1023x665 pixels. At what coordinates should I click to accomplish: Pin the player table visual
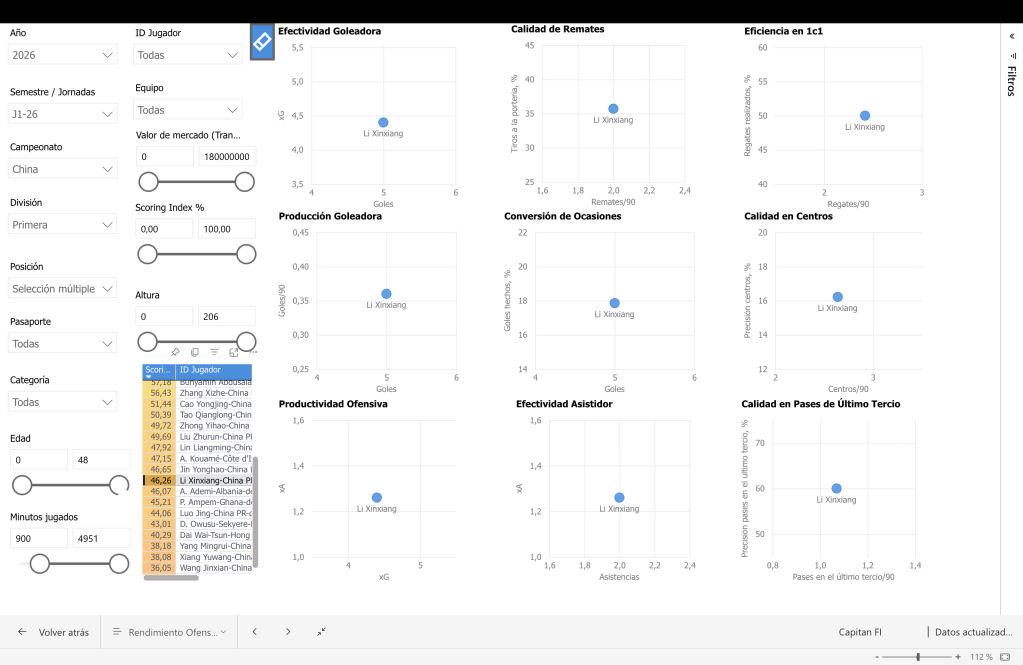point(175,352)
